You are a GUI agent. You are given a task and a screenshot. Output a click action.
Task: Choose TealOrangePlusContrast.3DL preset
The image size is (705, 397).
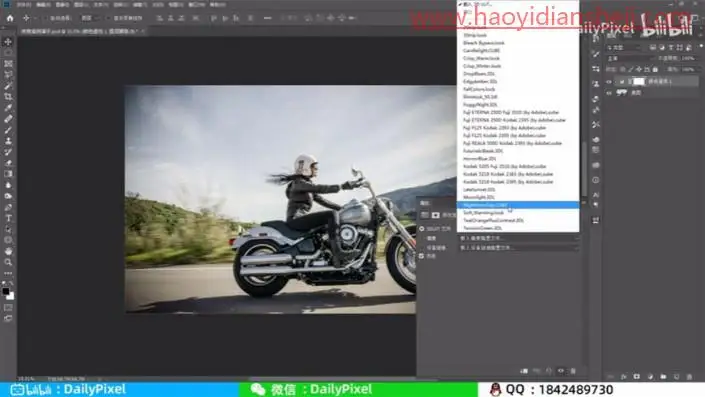(518, 221)
